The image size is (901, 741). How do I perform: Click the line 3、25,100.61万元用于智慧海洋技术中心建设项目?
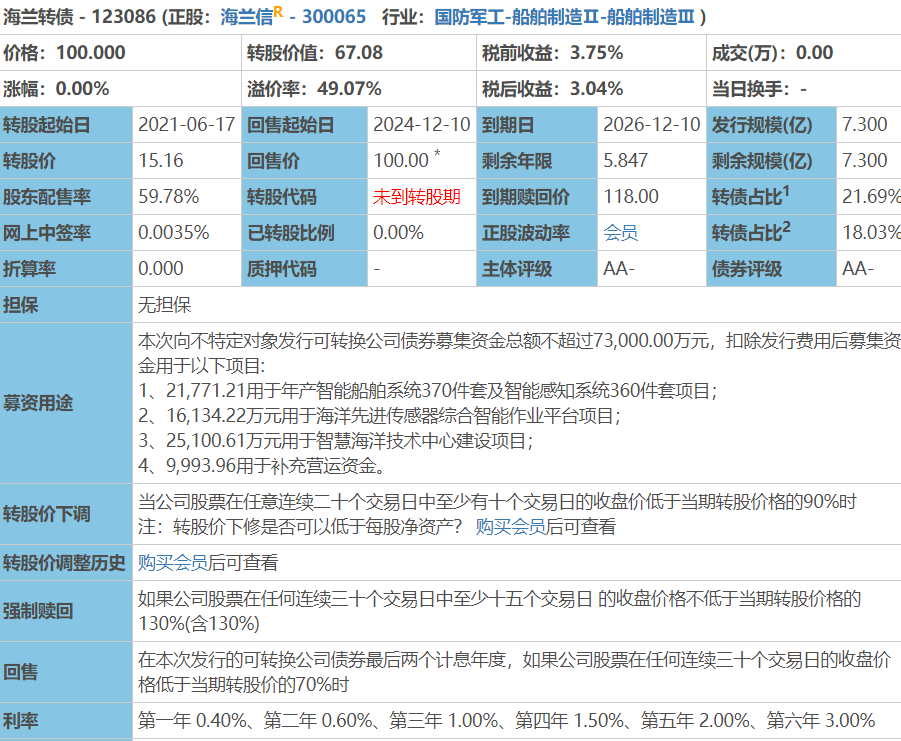tap(336, 441)
